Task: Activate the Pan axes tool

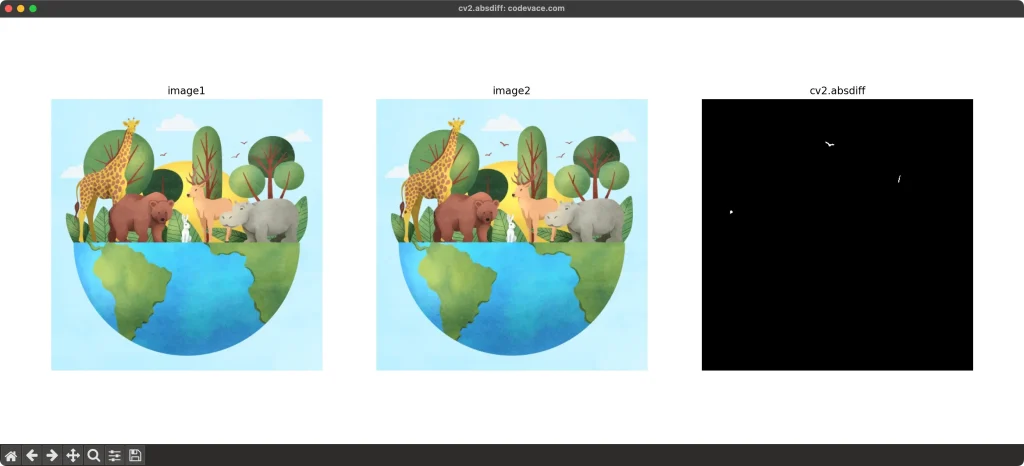Action: coord(73,455)
